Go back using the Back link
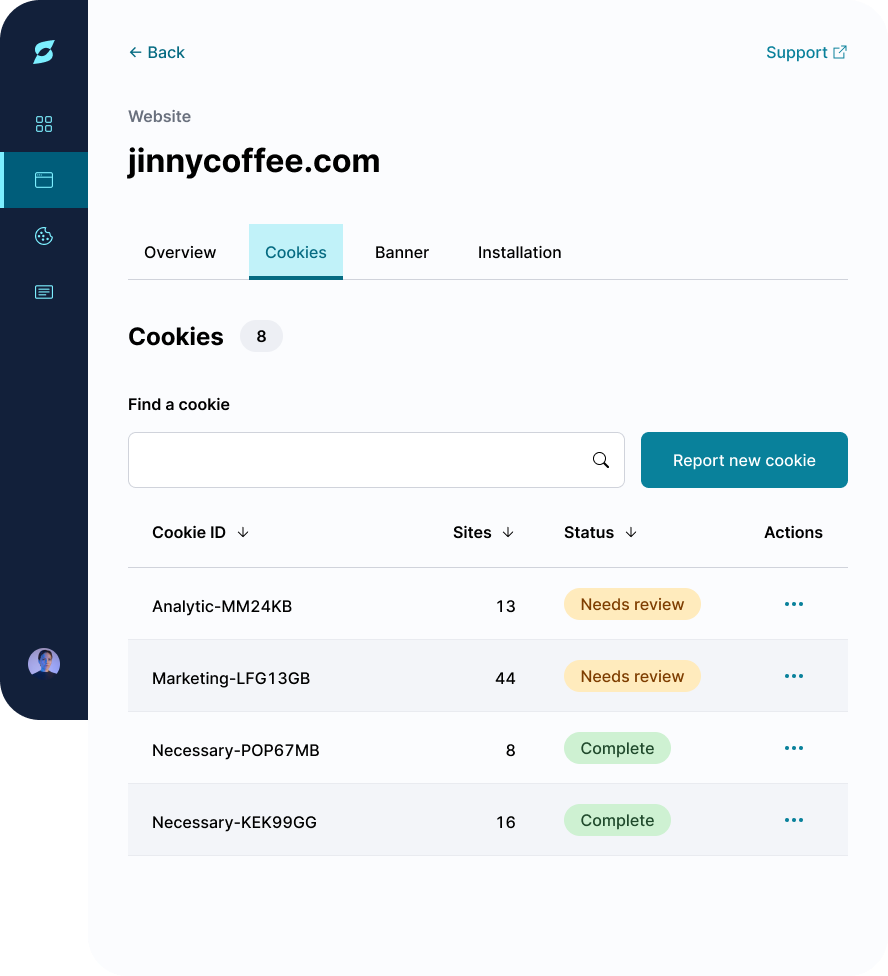888x976 pixels. 157,52
